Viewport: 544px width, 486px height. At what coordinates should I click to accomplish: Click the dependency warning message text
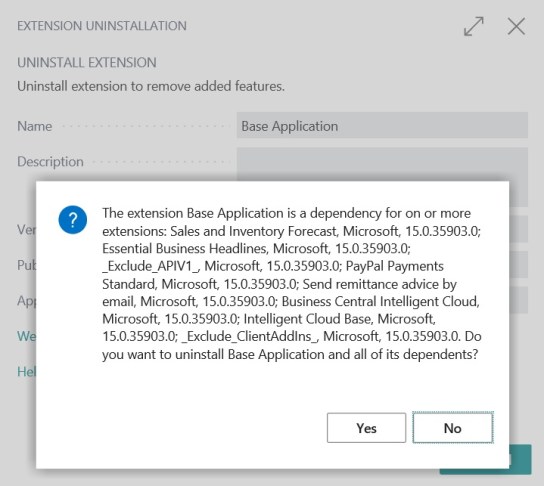[x=291, y=283]
